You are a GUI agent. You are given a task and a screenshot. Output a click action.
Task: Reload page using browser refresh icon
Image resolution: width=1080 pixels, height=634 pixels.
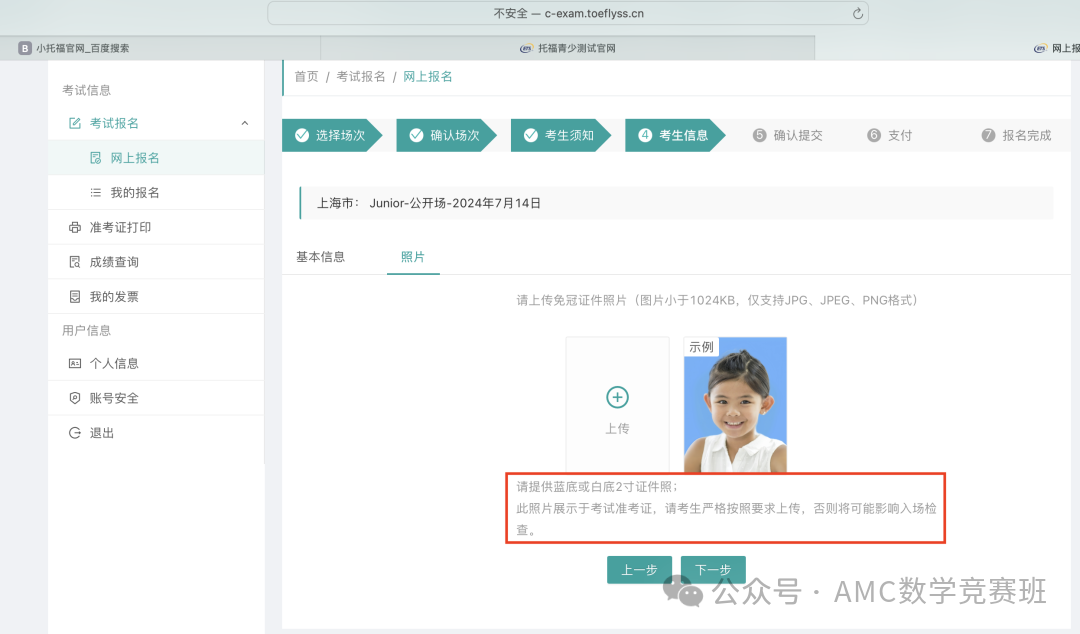(857, 13)
